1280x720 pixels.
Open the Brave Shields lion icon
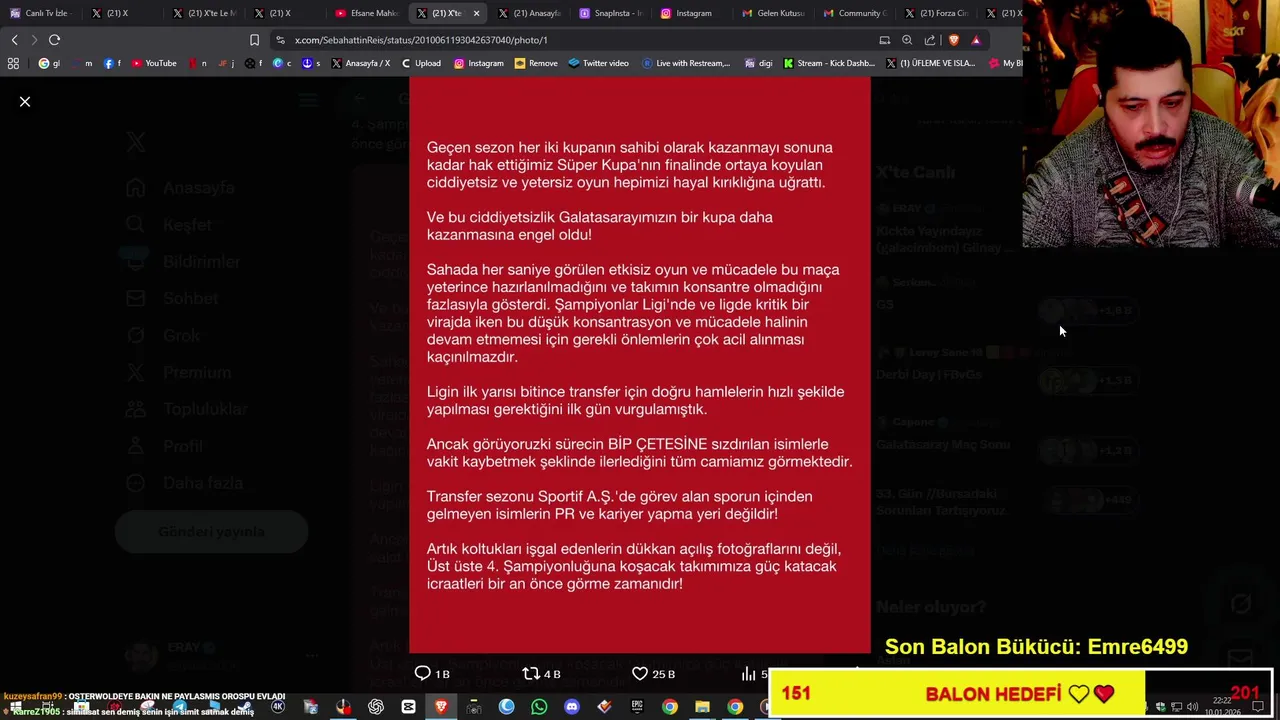953,40
